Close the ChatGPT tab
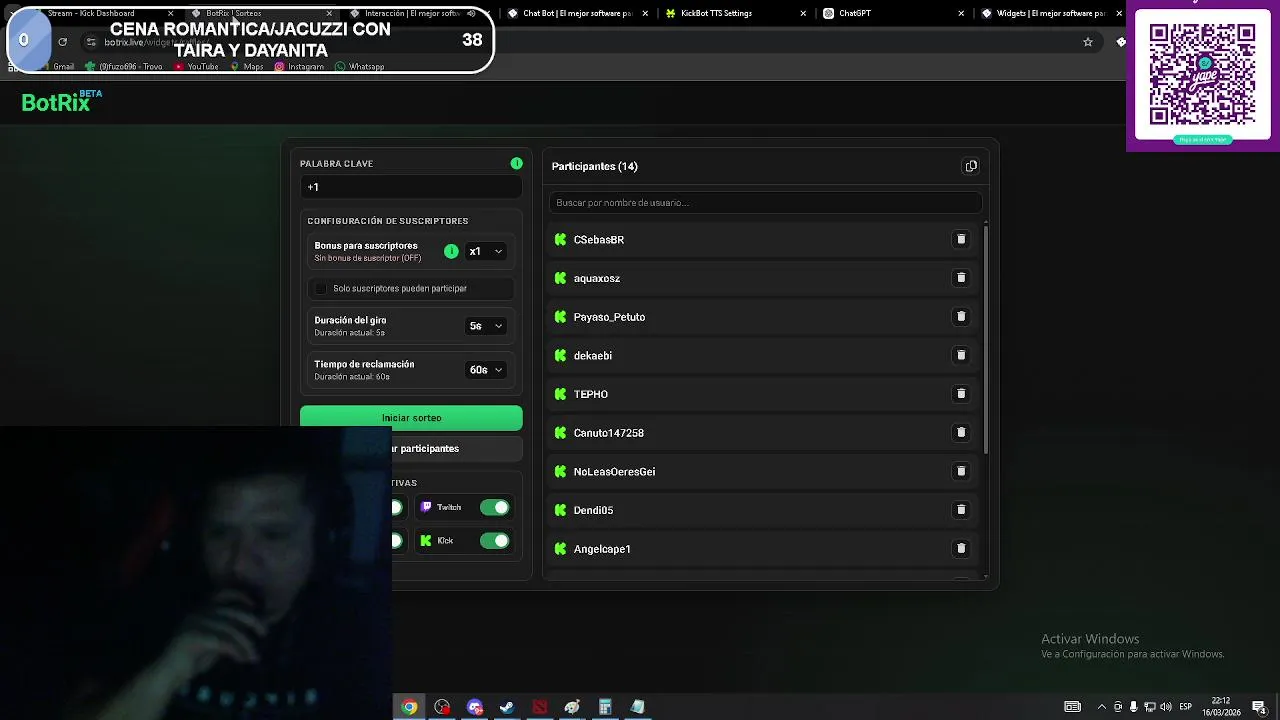 pyautogui.click(x=961, y=13)
